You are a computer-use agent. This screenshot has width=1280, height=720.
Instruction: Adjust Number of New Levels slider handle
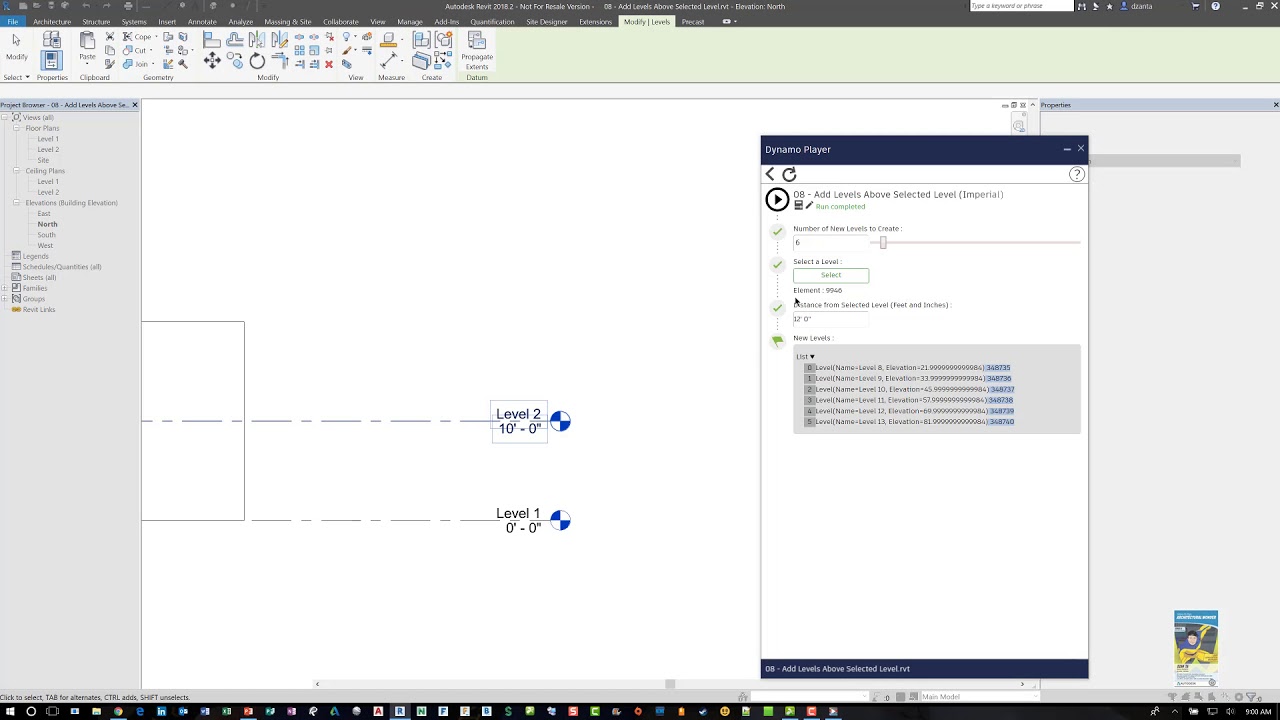click(x=883, y=243)
